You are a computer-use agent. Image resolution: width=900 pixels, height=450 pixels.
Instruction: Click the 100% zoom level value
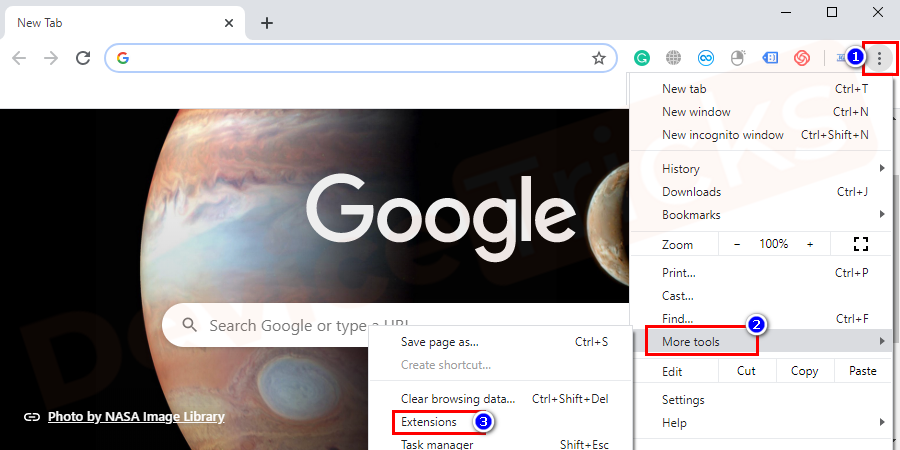click(774, 244)
